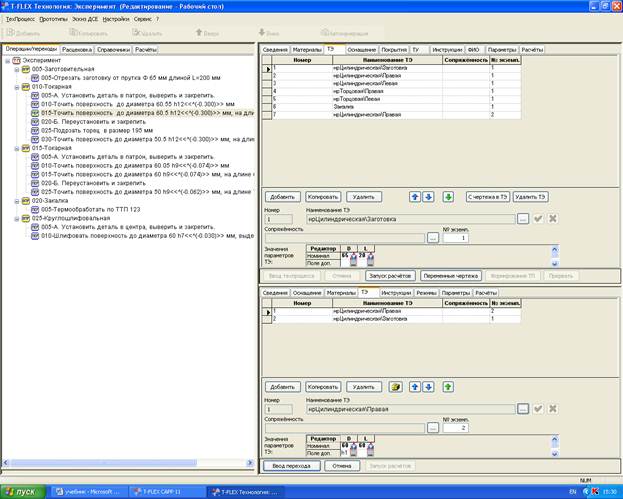This screenshot has width=623, height=499.
Task: Click the Переменные чертежа button
Action: [451, 276]
